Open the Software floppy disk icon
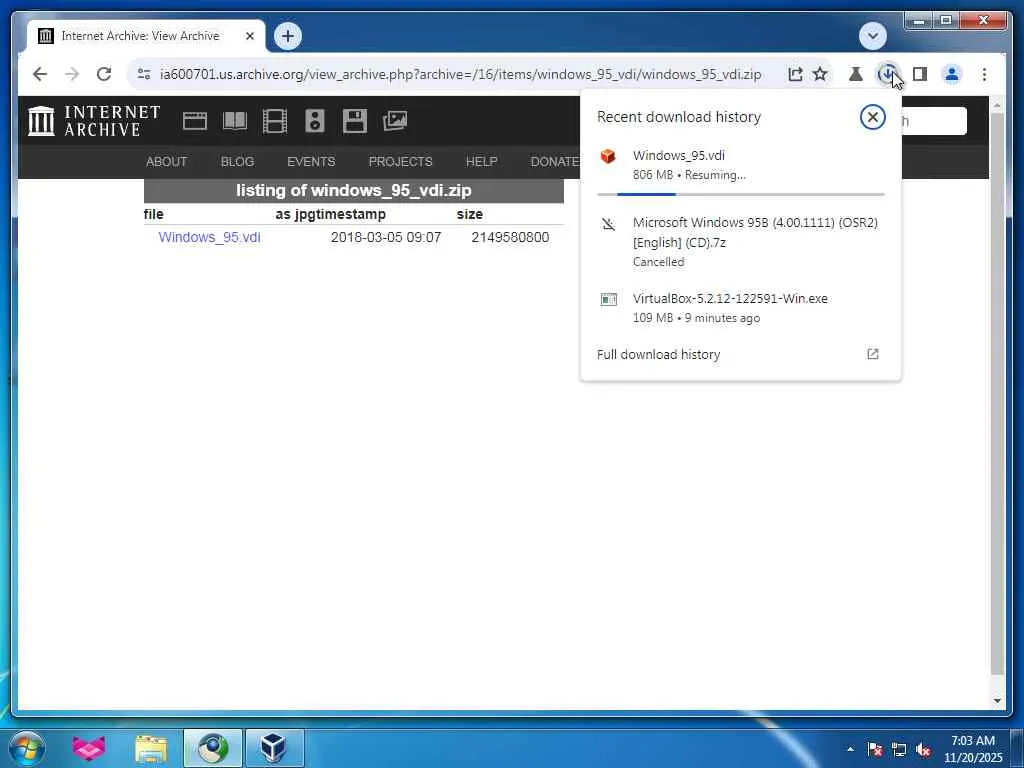 coord(355,121)
